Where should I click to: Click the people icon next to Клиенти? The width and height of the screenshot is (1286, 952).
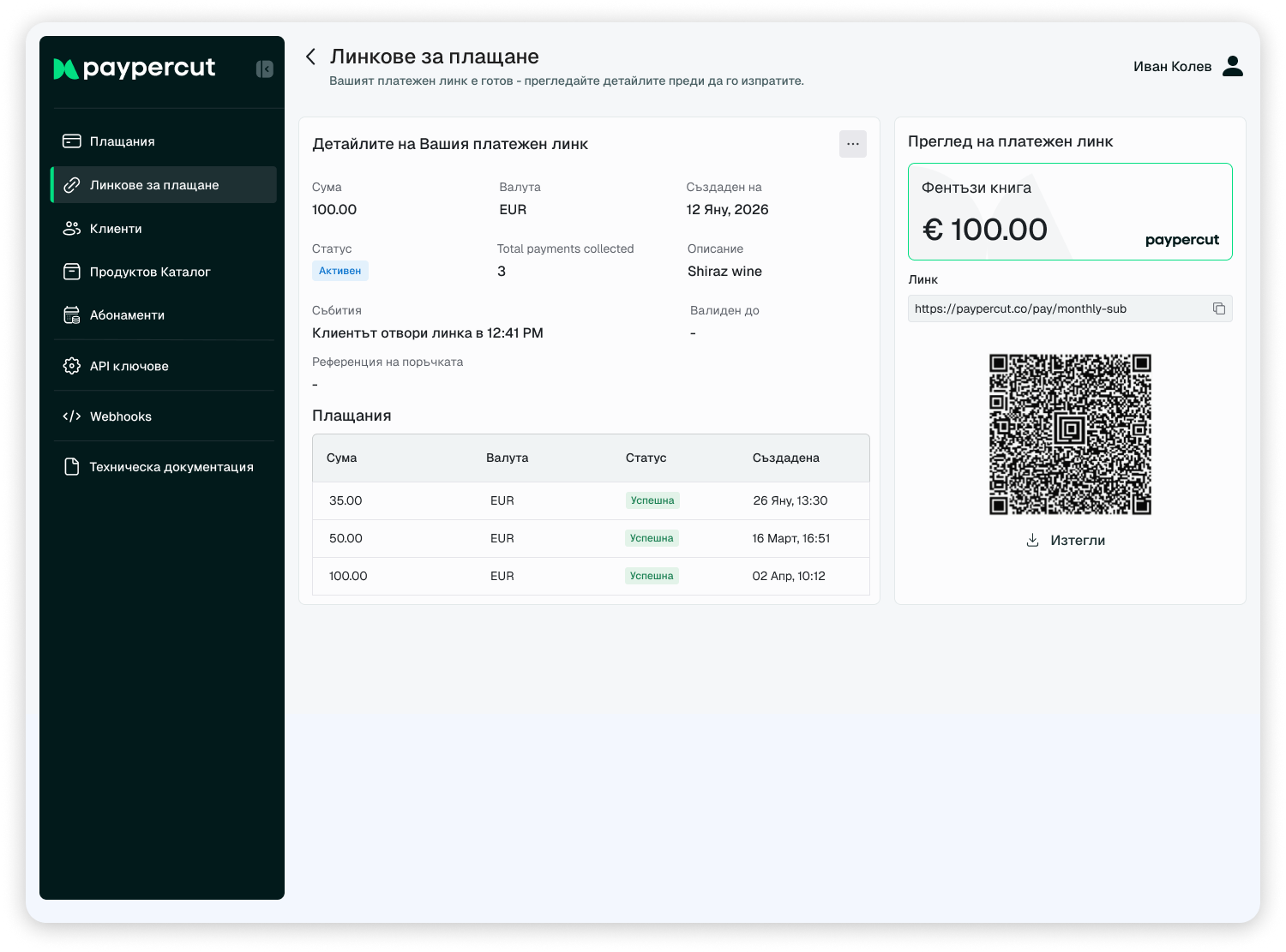[72, 229]
